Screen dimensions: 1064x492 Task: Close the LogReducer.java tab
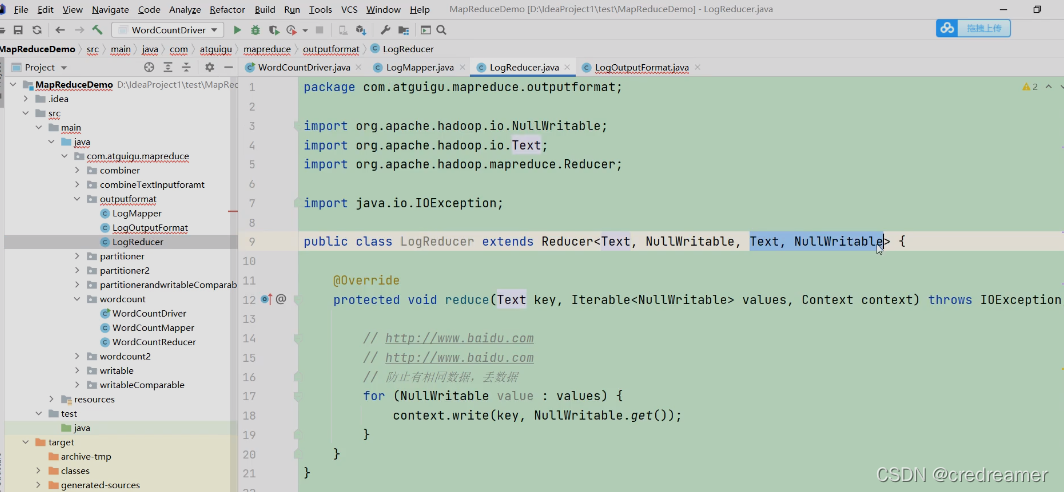coord(567,67)
